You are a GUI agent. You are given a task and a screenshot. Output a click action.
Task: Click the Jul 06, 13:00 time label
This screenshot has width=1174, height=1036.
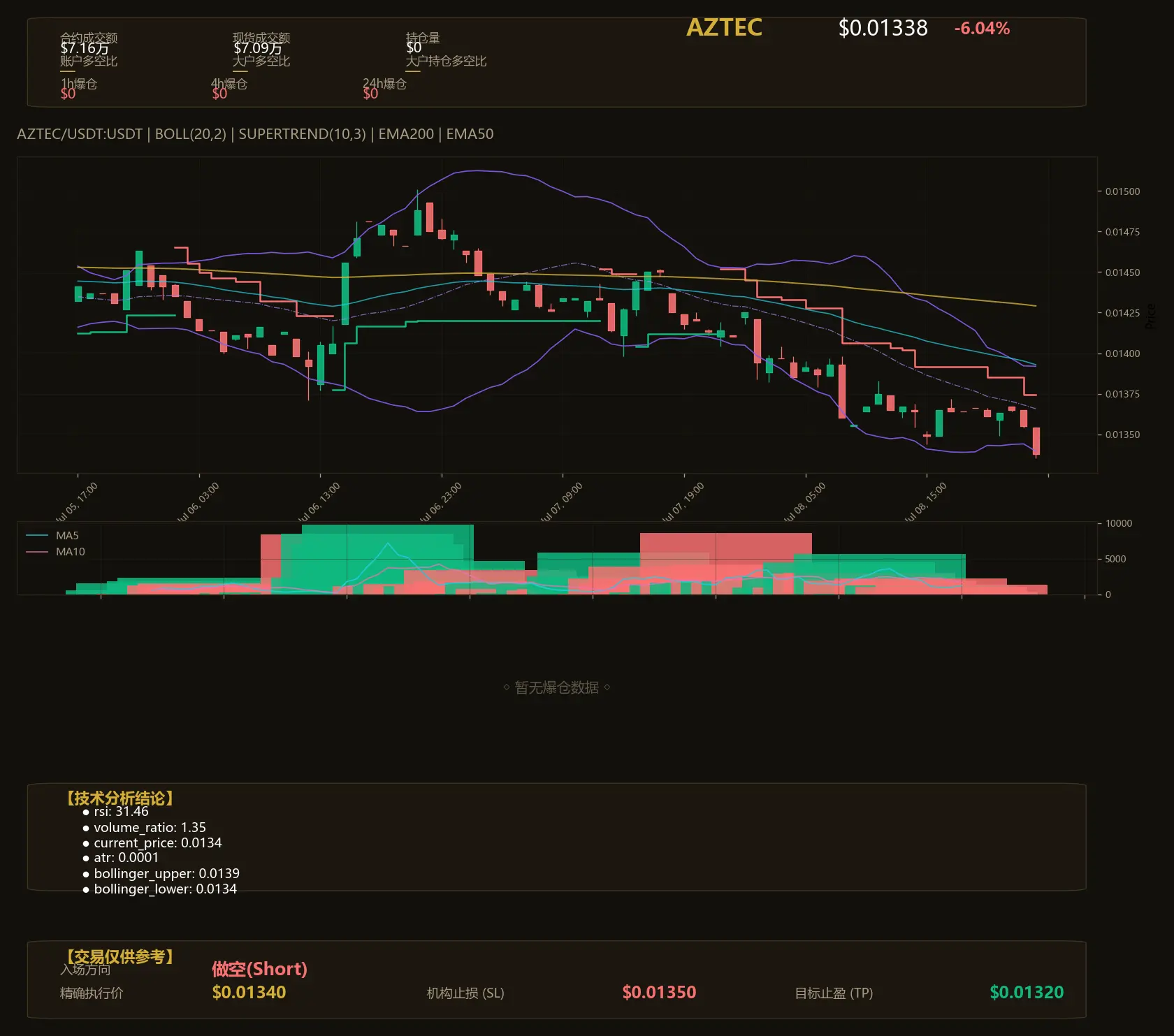[x=319, y=502]
